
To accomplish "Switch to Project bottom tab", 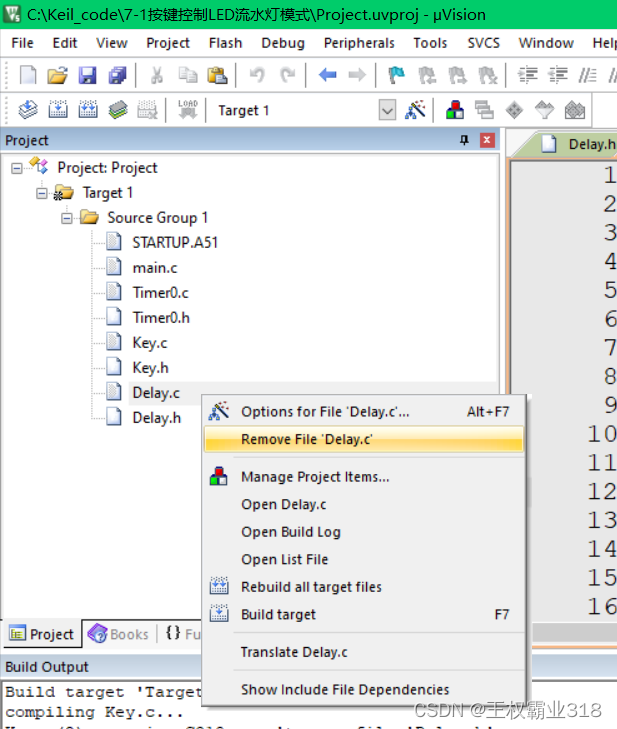I will [x=42, y=634].
